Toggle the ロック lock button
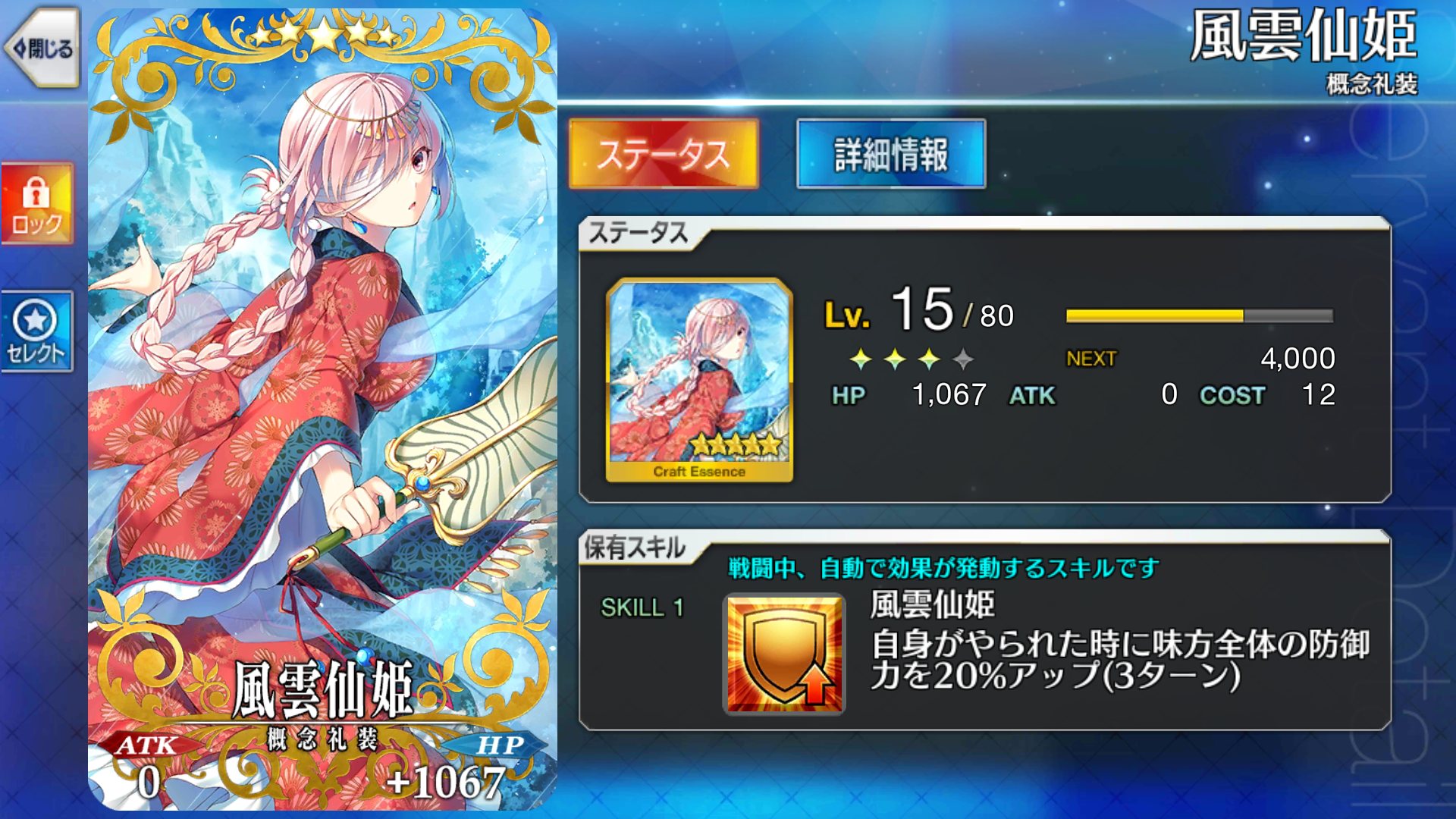The height and width of the screenshot is (819, 1456). click(x=36, y=203)
